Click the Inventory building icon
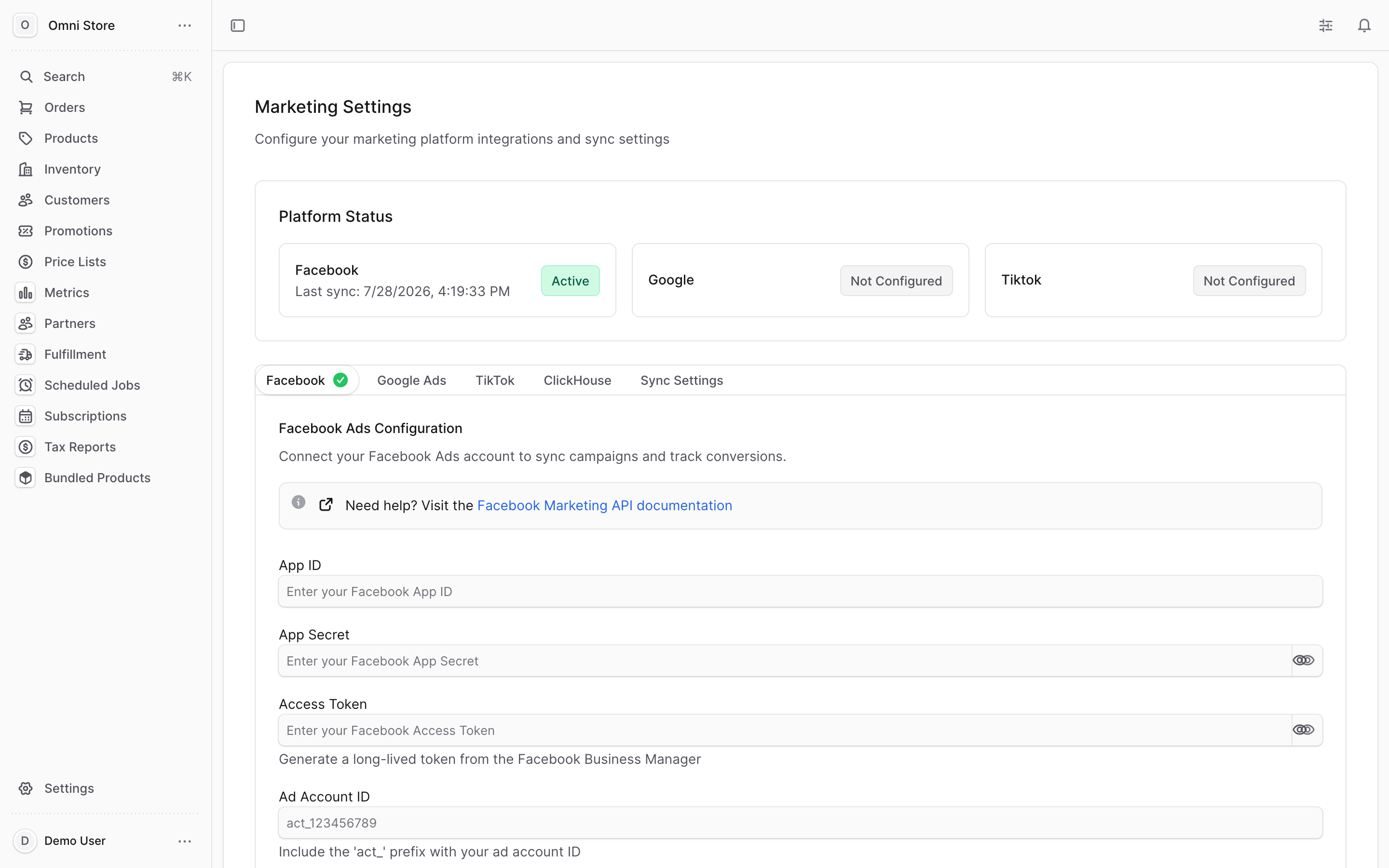This screenshot has height=868, width=1389. pos(26,169)
